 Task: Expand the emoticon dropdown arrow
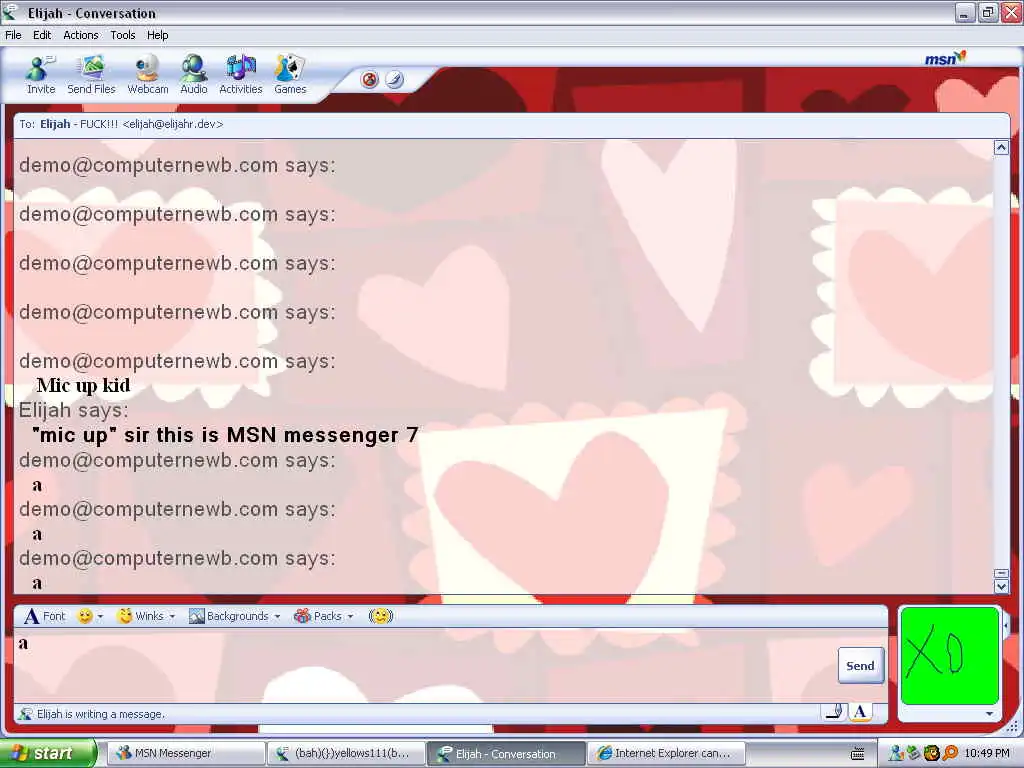pos(100,616)
